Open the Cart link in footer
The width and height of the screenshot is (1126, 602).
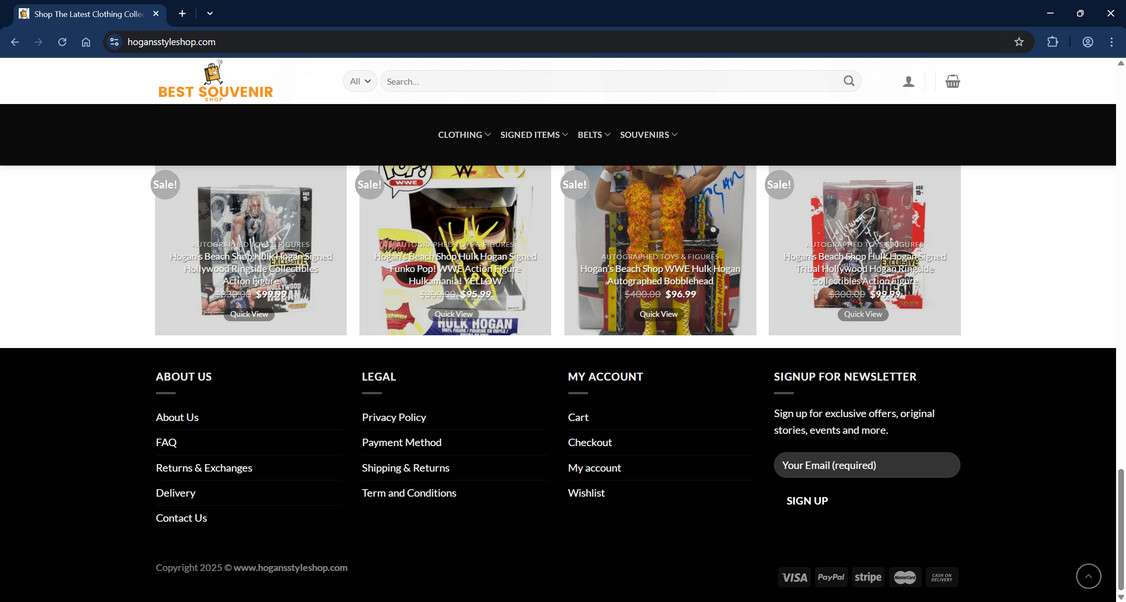pyautogui.click(x=578, y=417)
